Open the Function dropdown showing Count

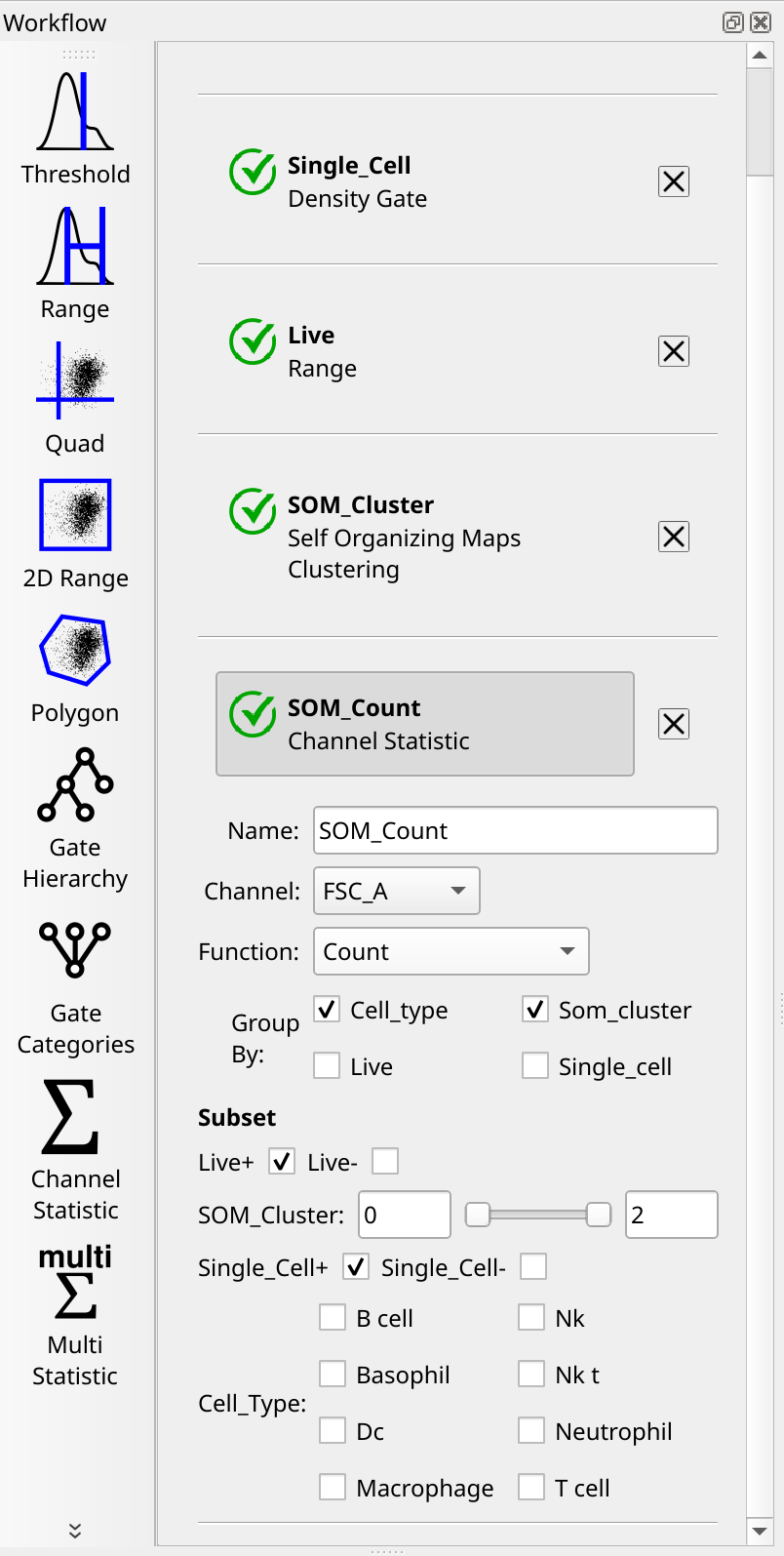[x=451, y=951]
